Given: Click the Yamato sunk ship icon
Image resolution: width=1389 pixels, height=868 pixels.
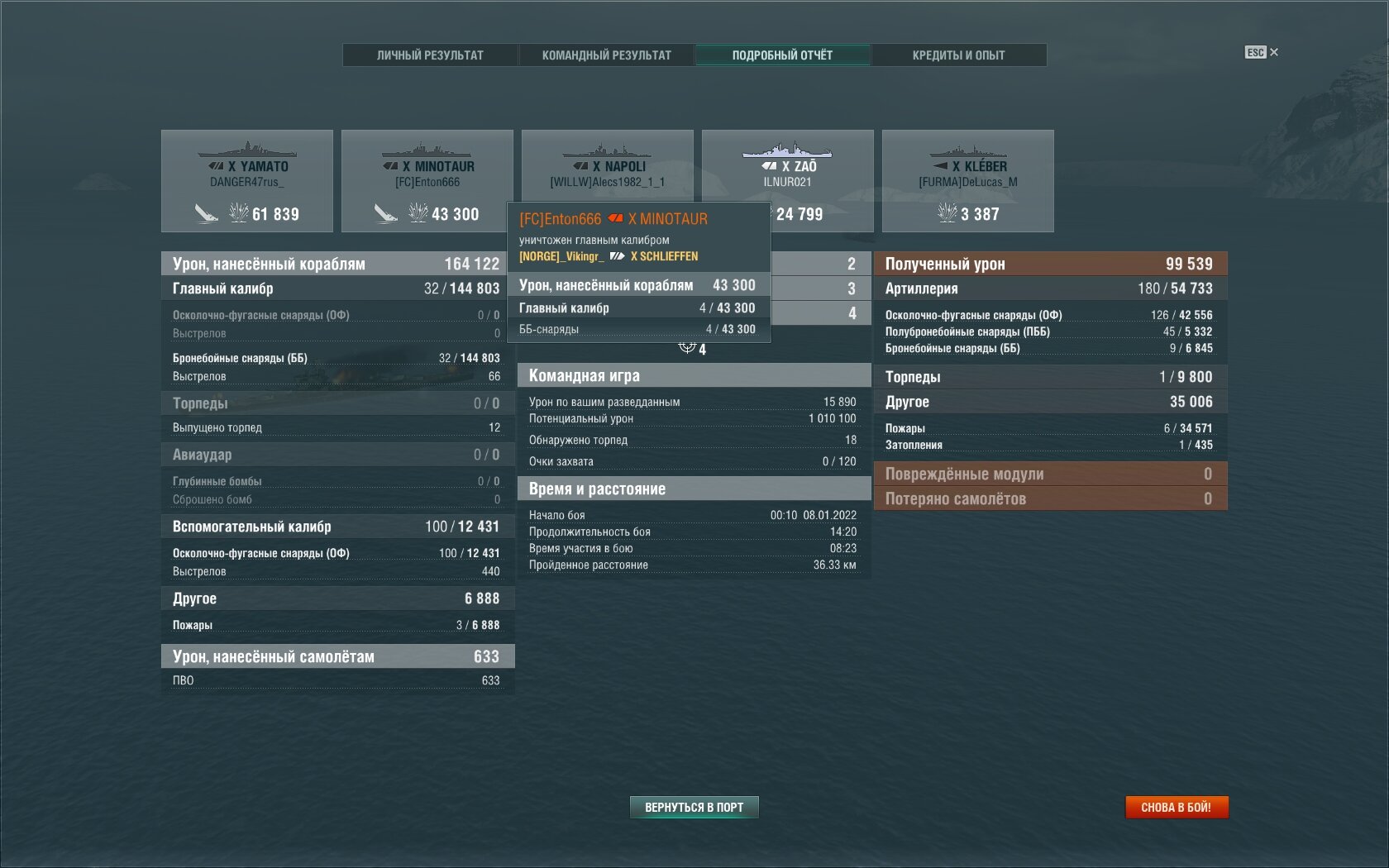Looking at the screenshot, I should (206, 214).
